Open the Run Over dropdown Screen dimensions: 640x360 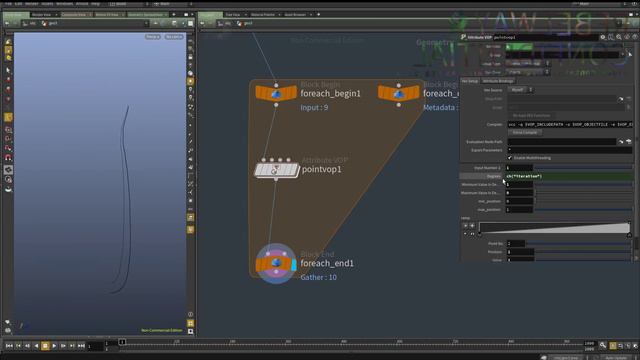529,72
